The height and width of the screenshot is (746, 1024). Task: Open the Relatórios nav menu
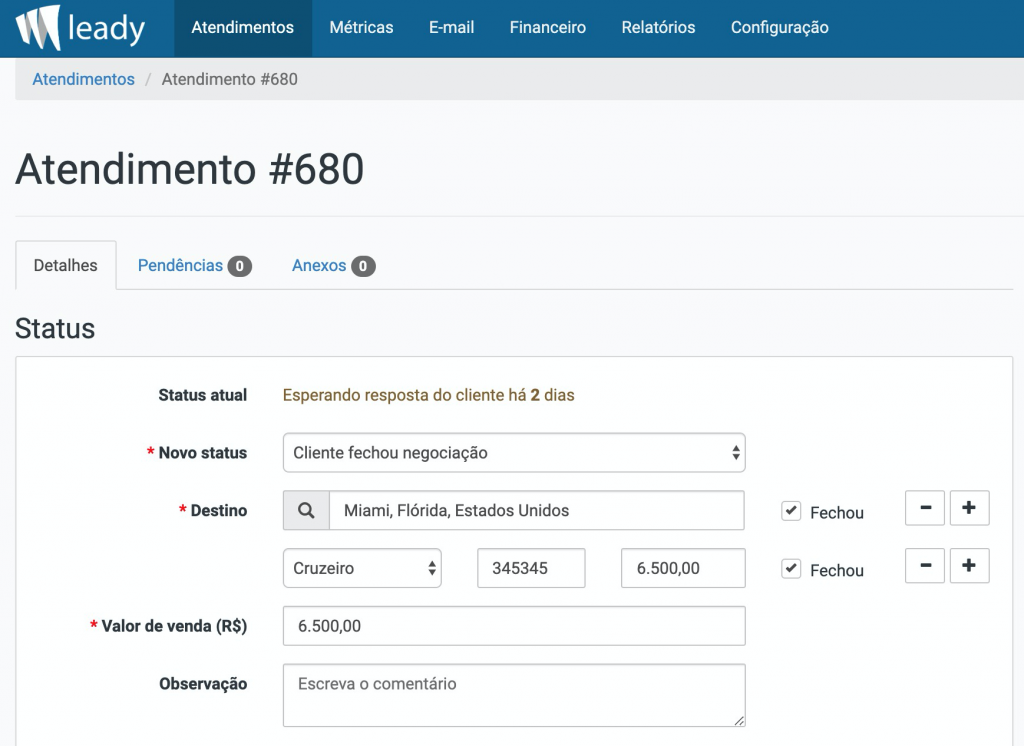[x=658, y=27]
